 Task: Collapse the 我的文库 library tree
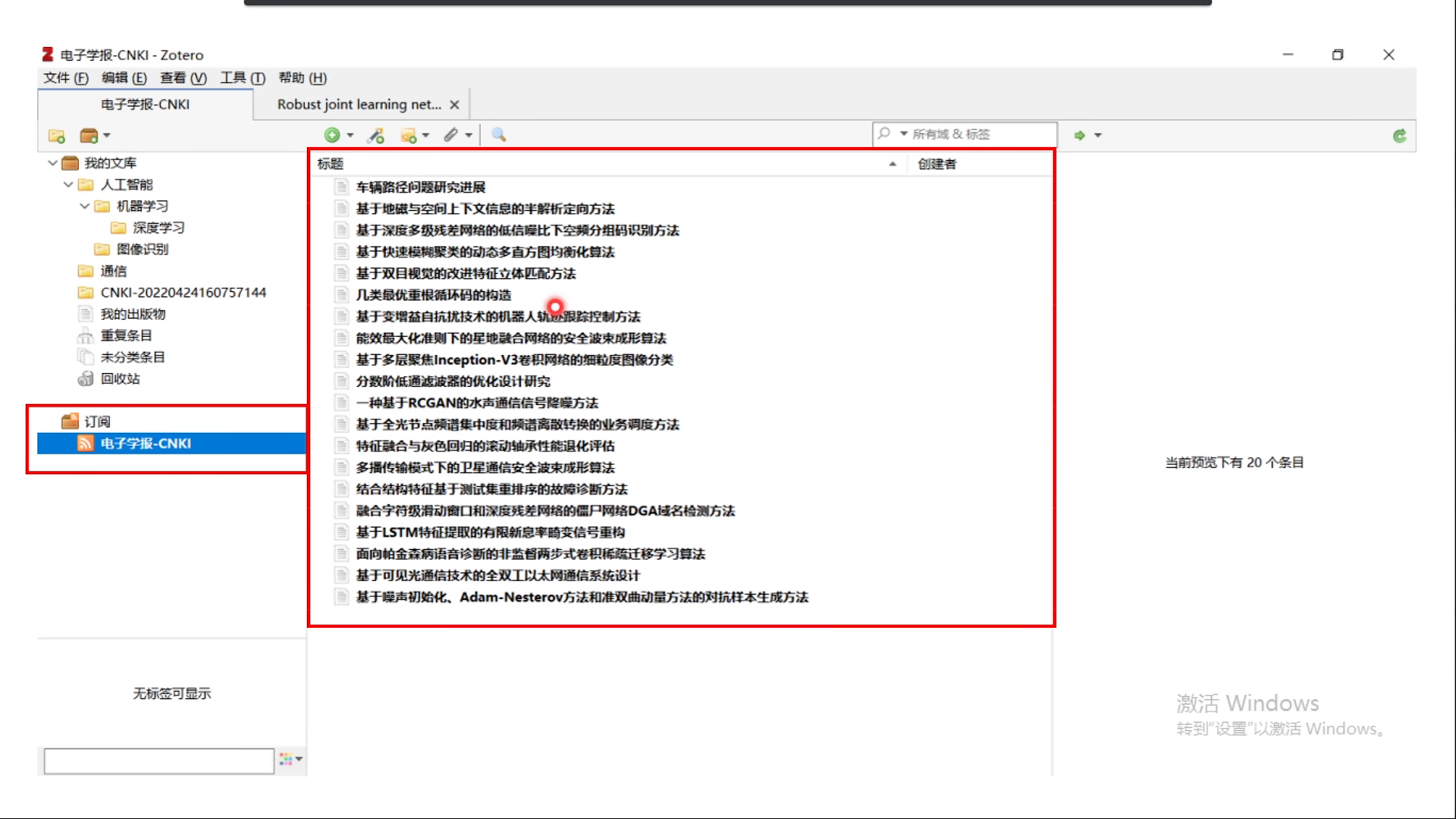(52, 163)
